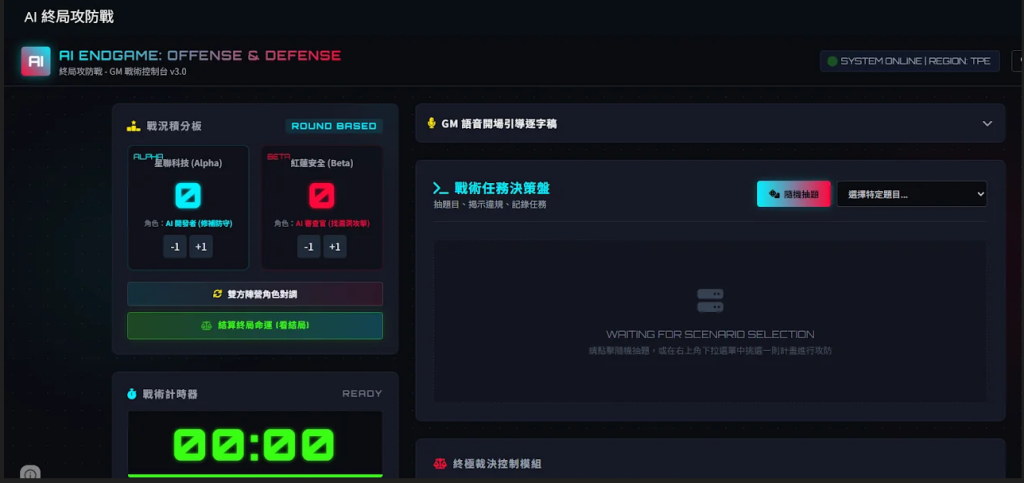Click the server stack icon above WAITING FOR SCENARIO

point(710,301)
